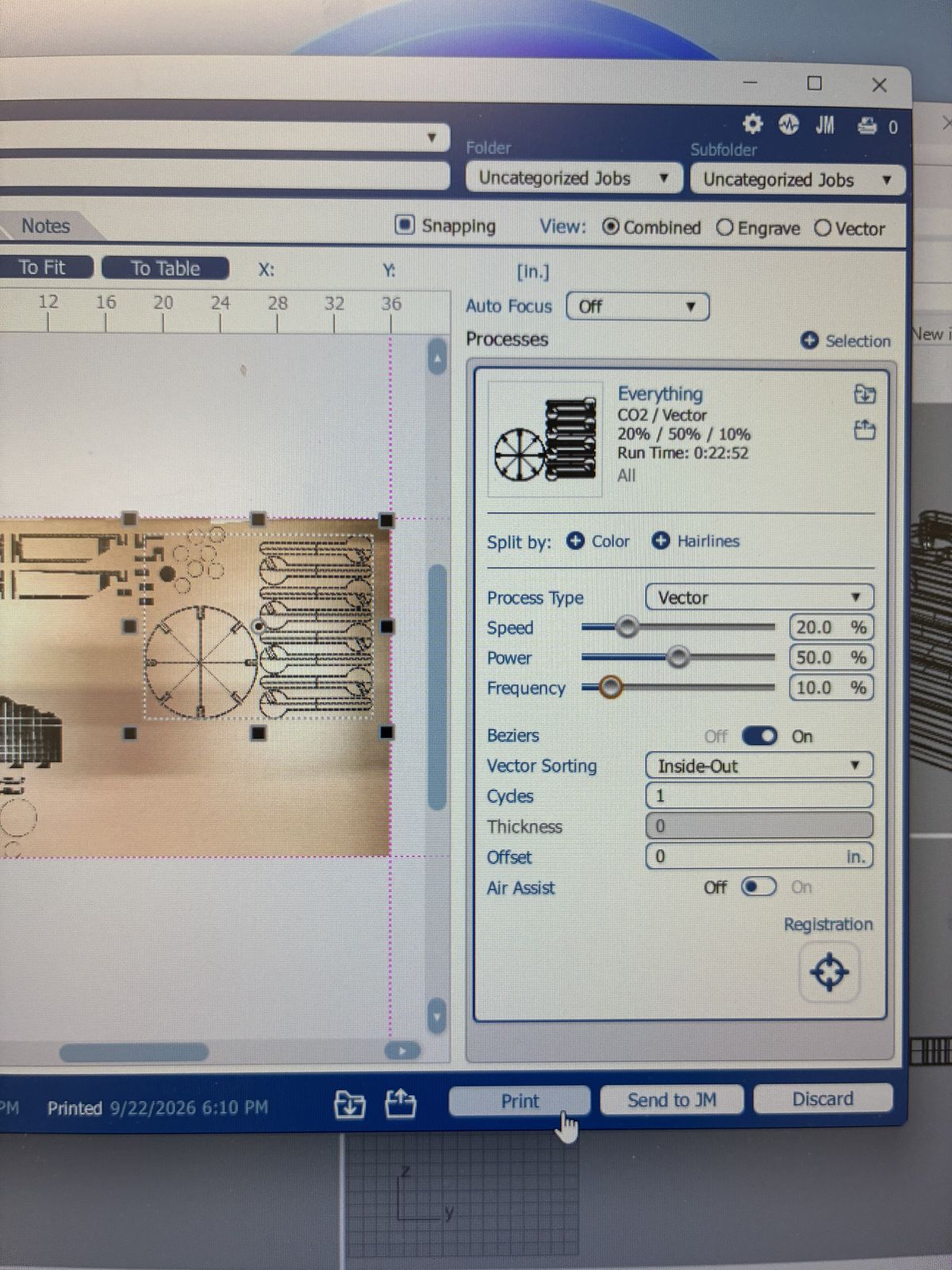Click the preview scroll up arrow
The height and width of the screenshot is (1270, 952).
436,359
